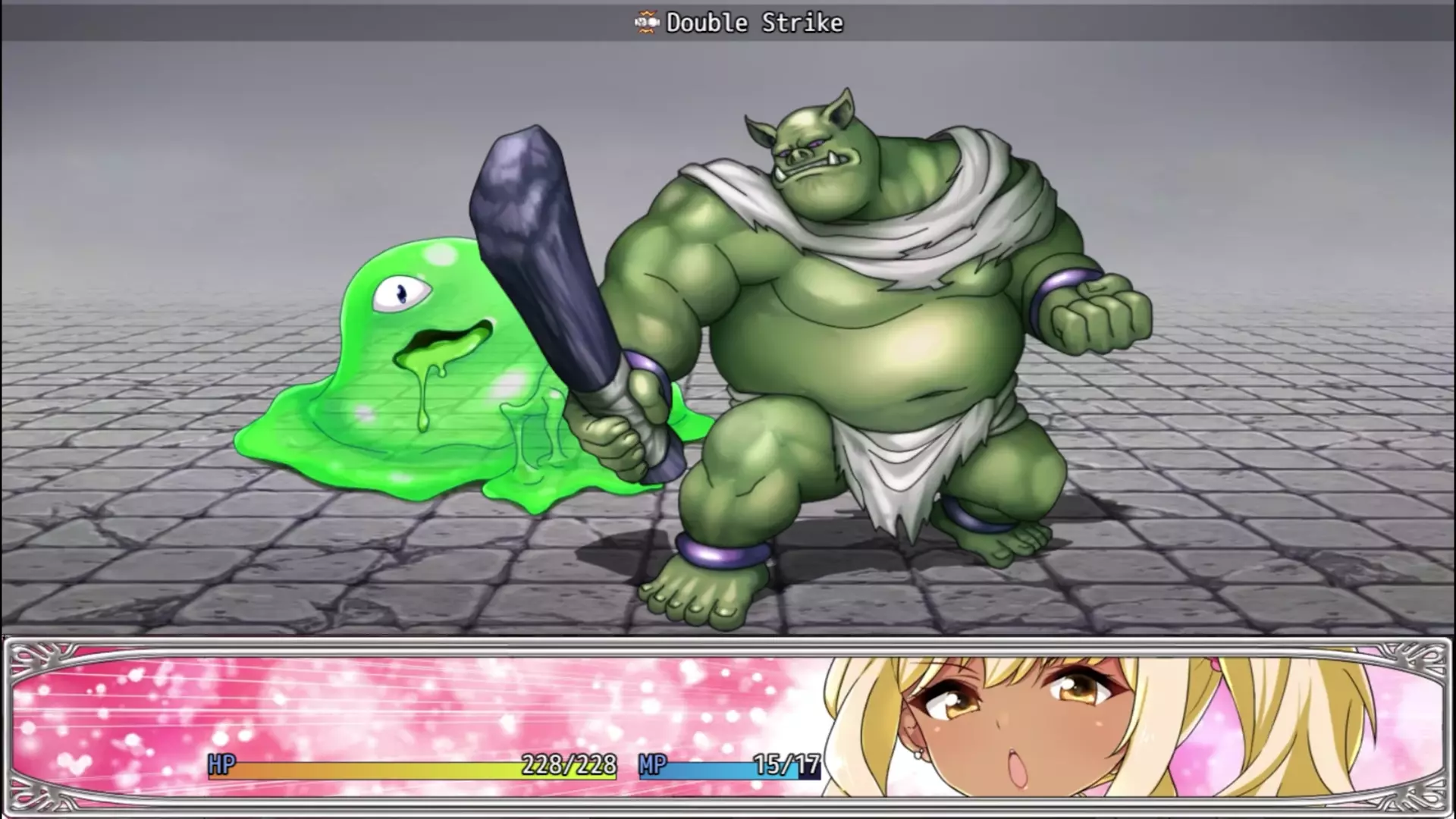1456x819 pixels.
Task: Click the Double Strike skill icon
Action: pyautogui.click(x=645, y=23)
